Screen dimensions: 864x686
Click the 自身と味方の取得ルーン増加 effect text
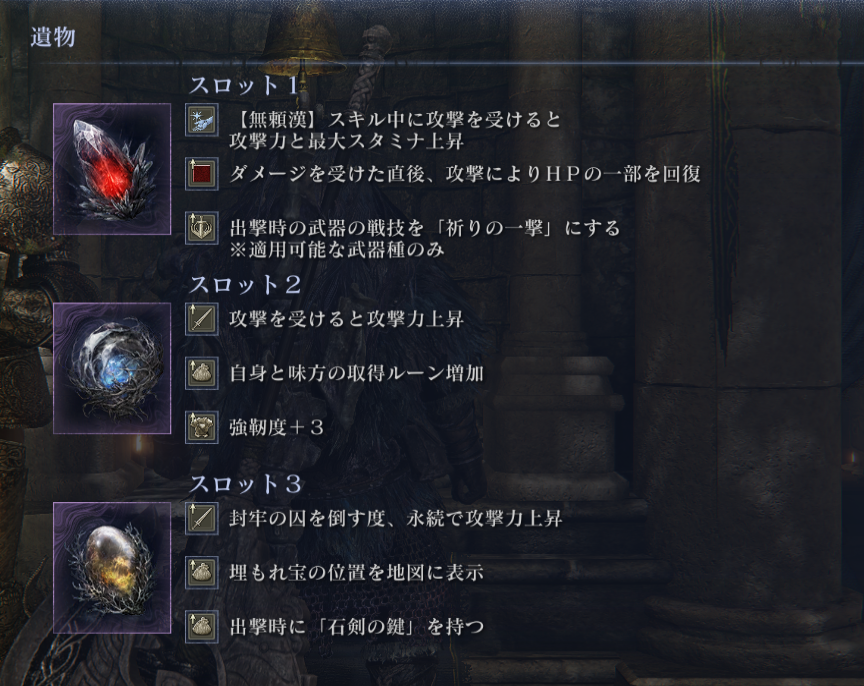pyautogui.click(x=357, y=374)
